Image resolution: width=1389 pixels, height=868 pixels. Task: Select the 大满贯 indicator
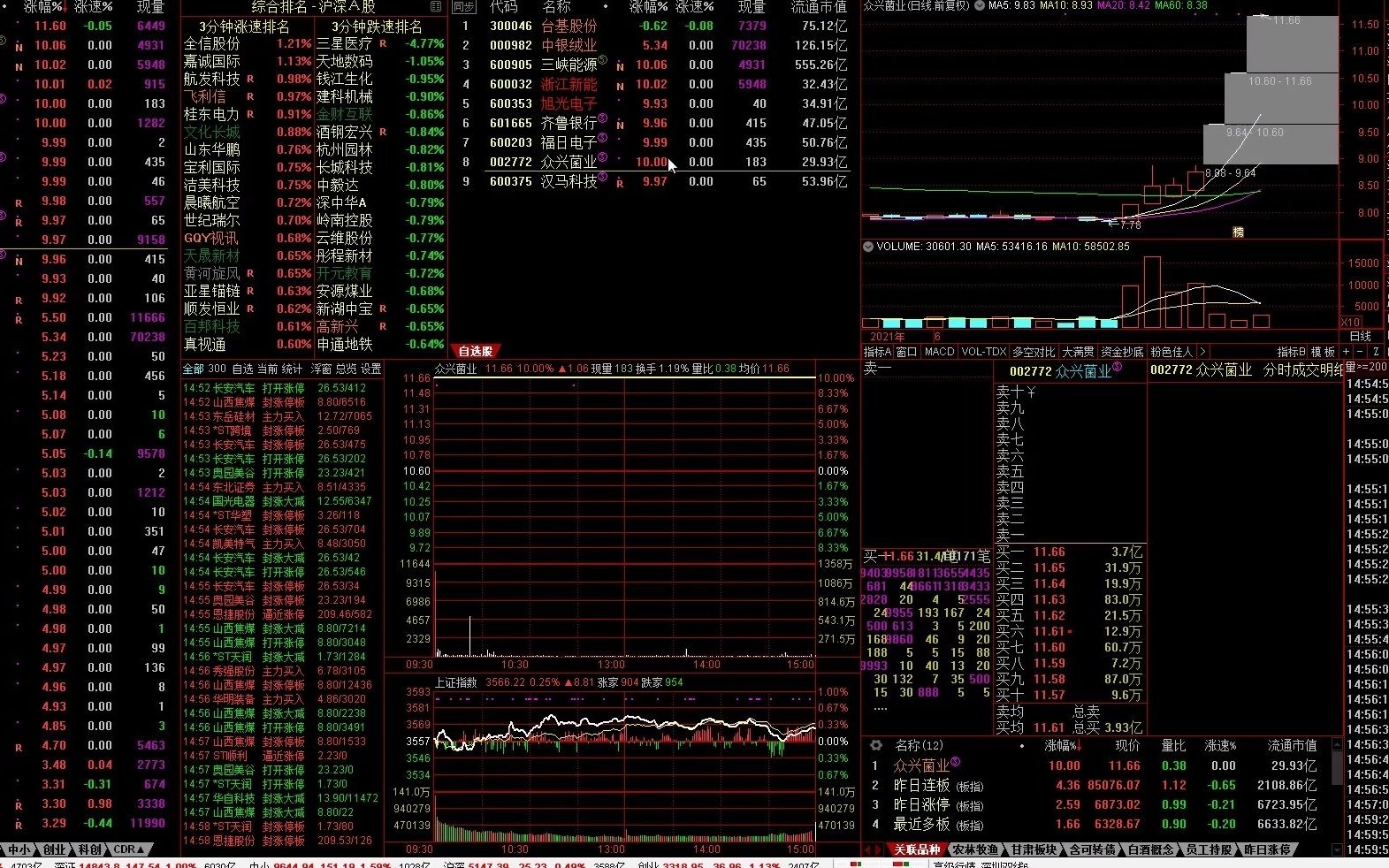tap(1078, 352)
